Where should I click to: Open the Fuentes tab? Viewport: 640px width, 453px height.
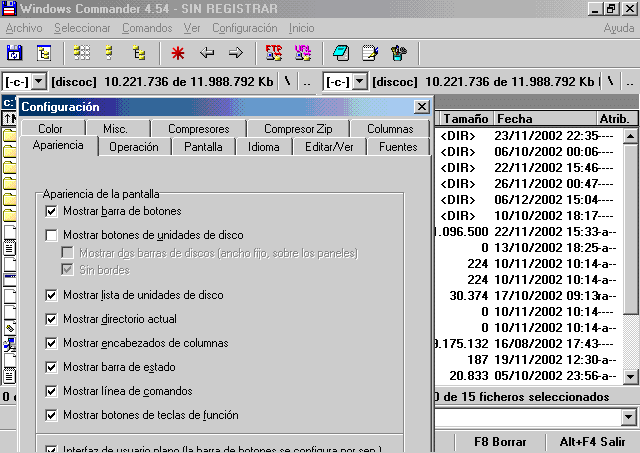pos(398,147)
